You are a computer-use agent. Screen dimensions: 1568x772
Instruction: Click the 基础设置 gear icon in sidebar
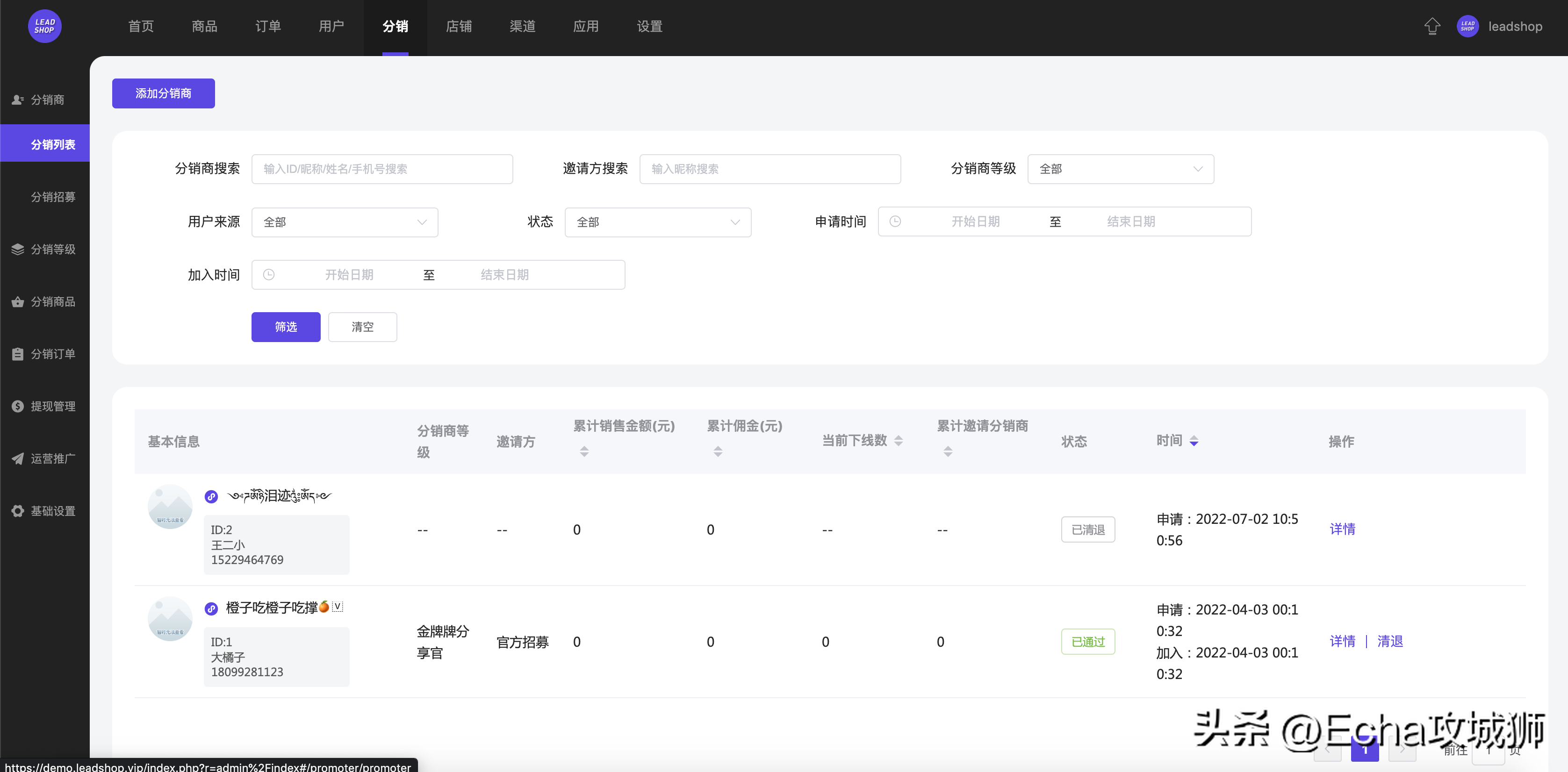tap(18, 510)
